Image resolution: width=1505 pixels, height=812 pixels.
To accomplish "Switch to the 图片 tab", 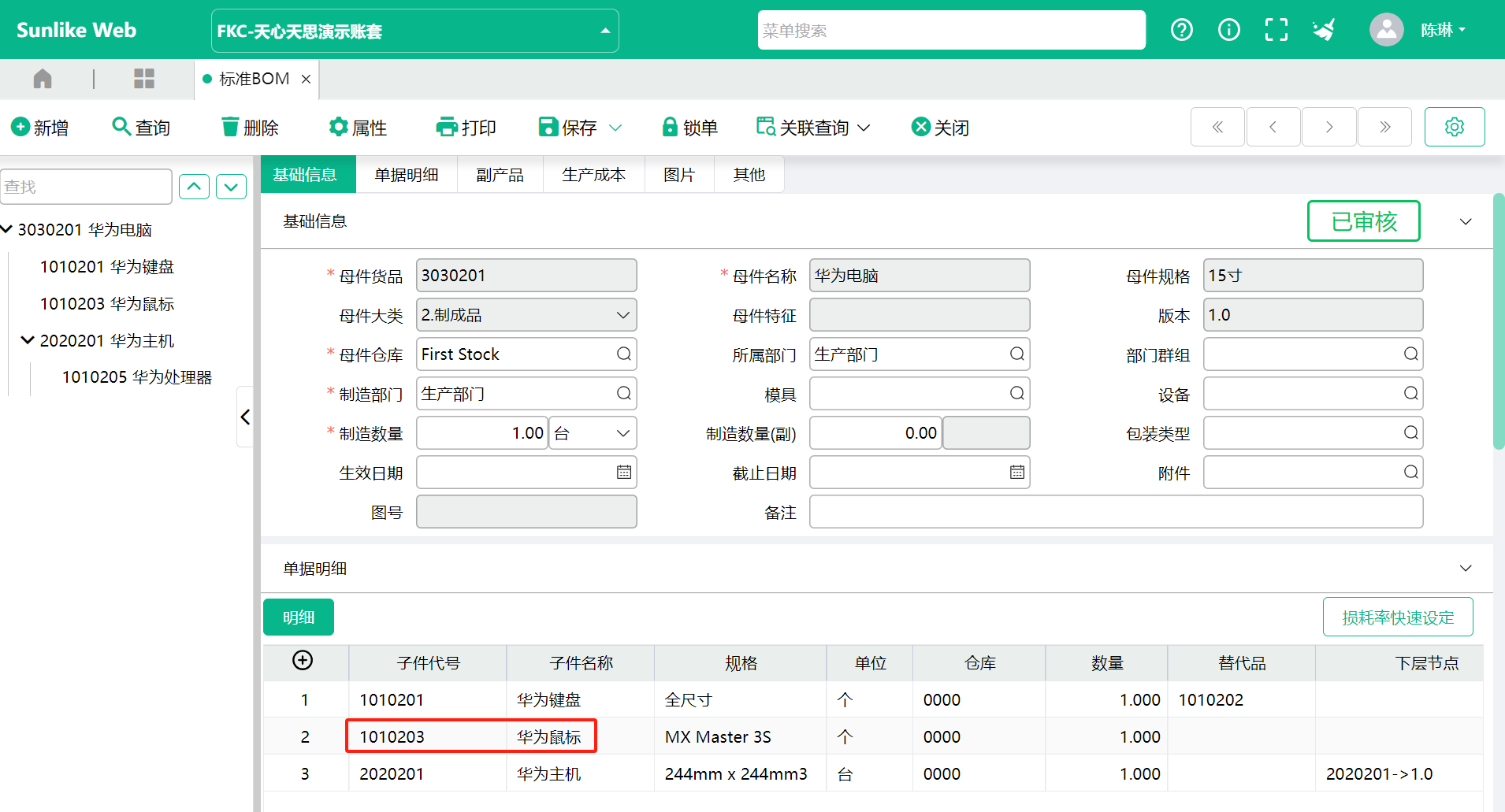I will pos(679,174).
